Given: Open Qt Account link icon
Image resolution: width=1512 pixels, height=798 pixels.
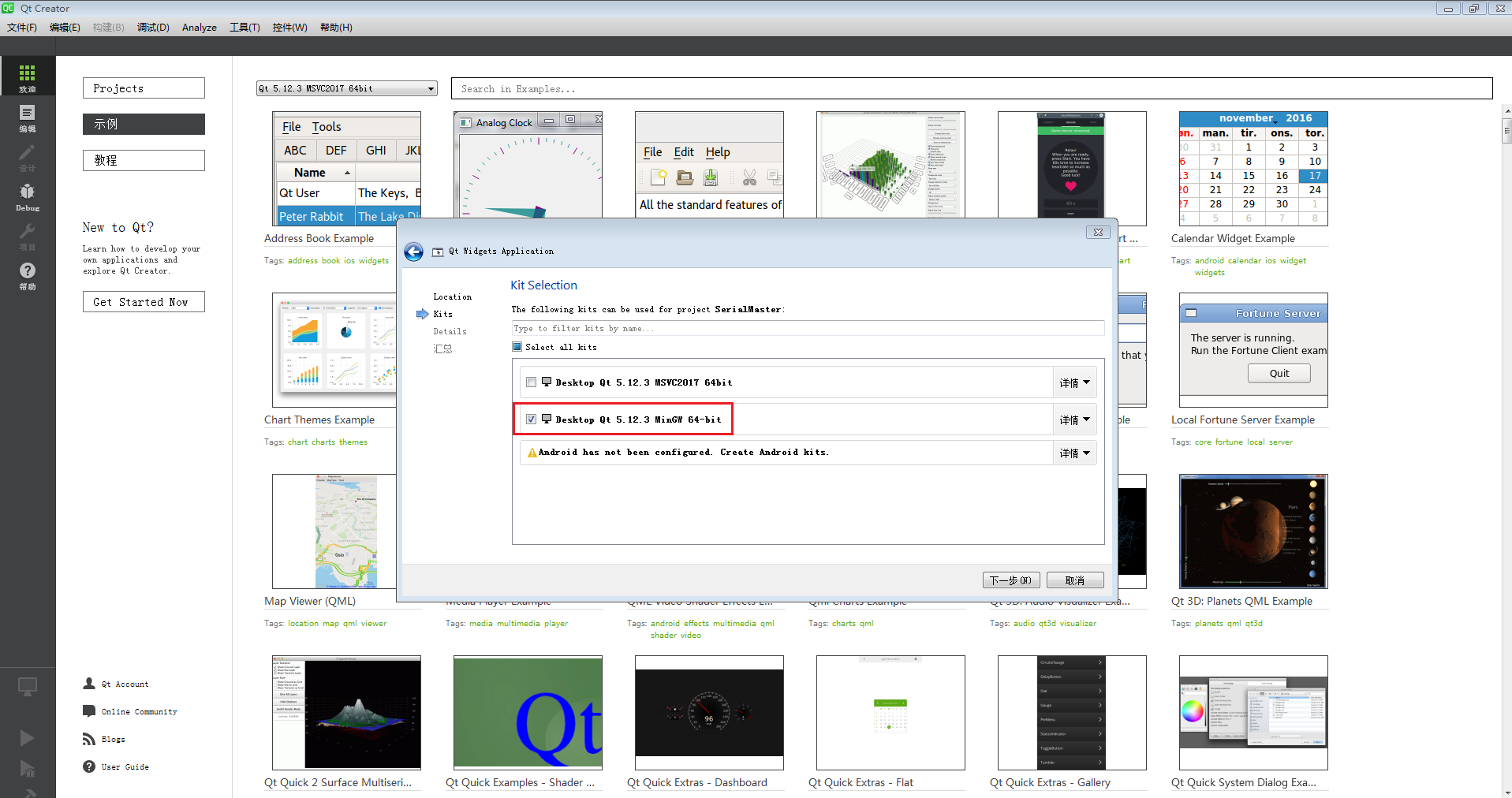Looking at the screenshot, I should click(89, 684).
